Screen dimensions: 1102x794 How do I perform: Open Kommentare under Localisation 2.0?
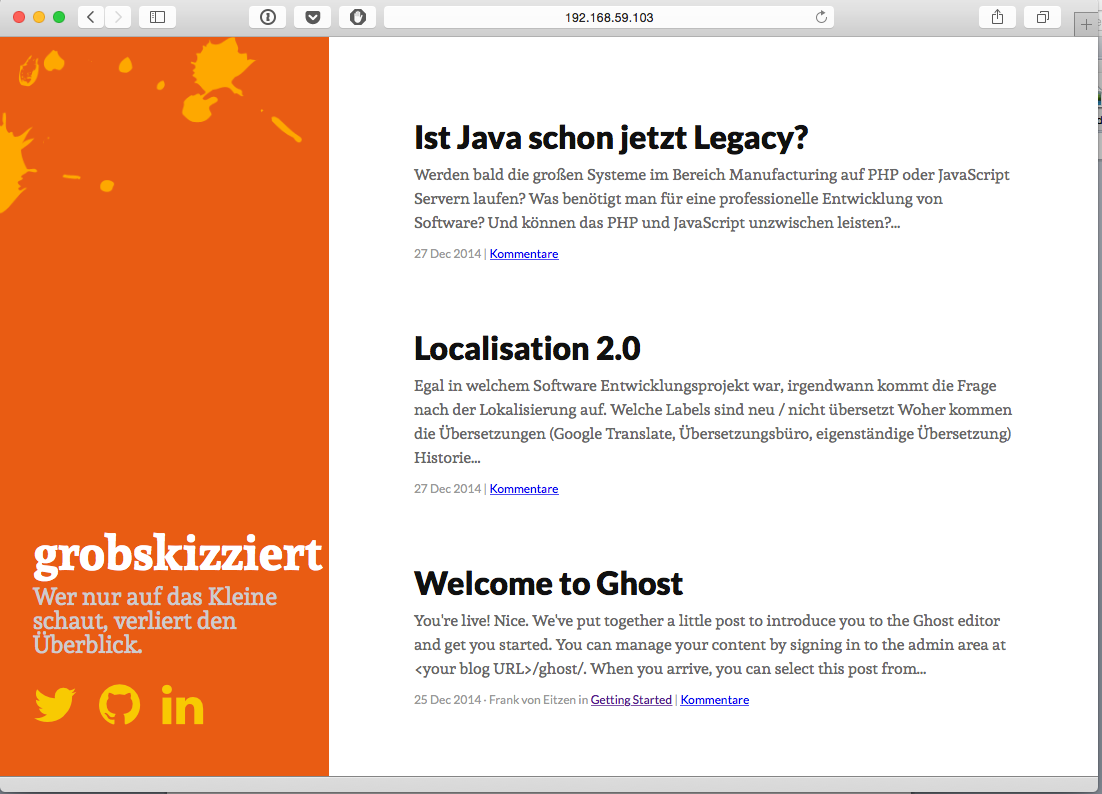coord(523,488)
